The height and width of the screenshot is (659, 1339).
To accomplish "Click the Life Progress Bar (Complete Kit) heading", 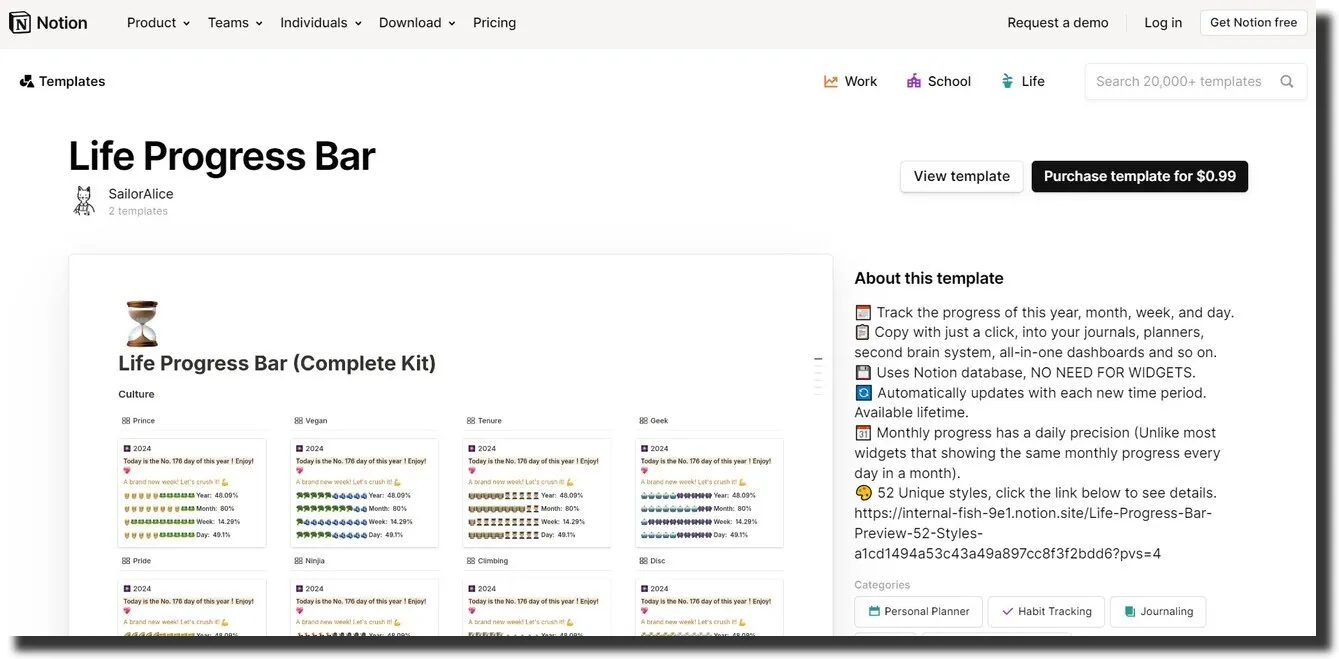I will click(x=277, y=363).
